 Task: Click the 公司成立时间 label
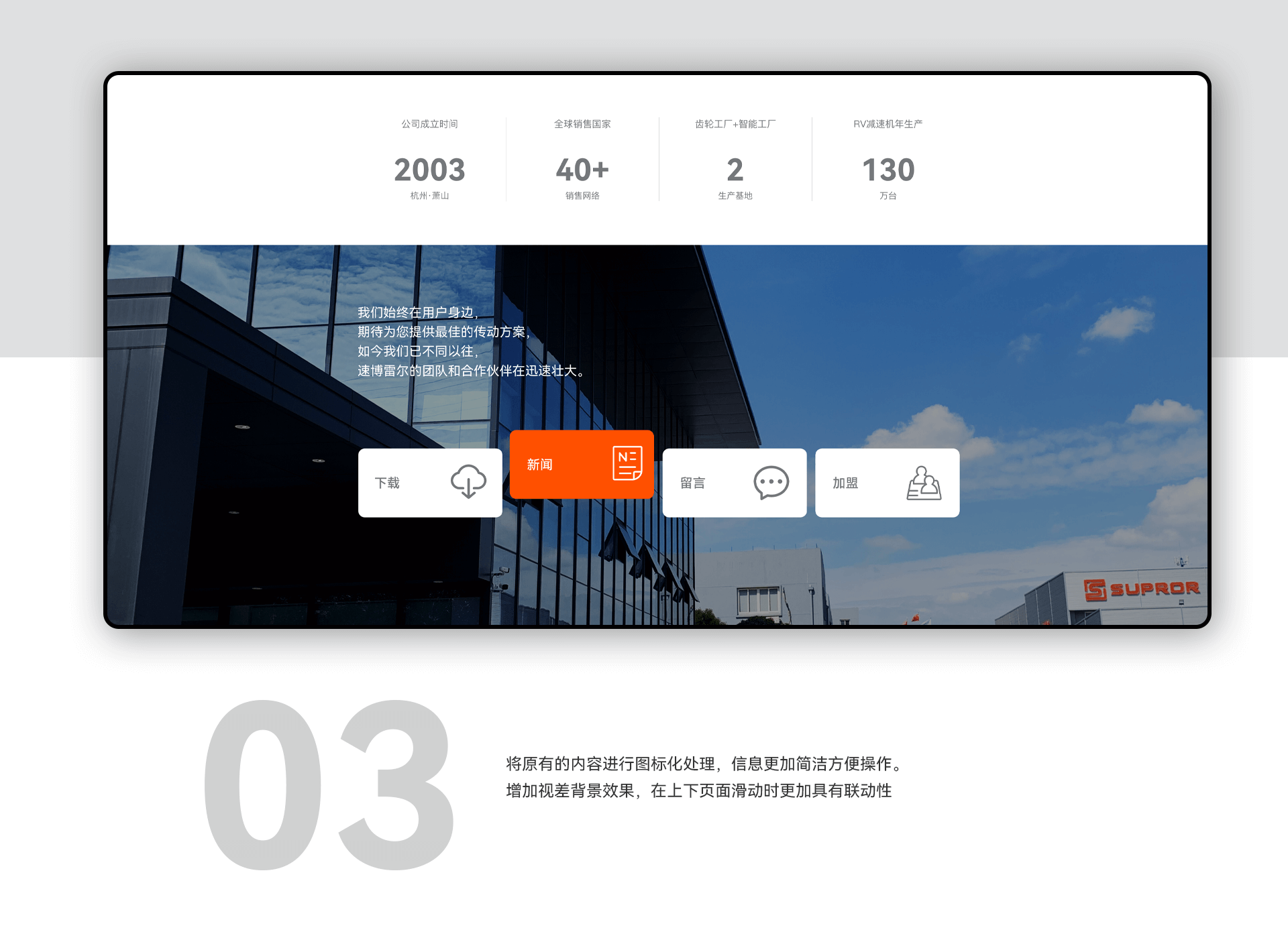coord(430,124)
